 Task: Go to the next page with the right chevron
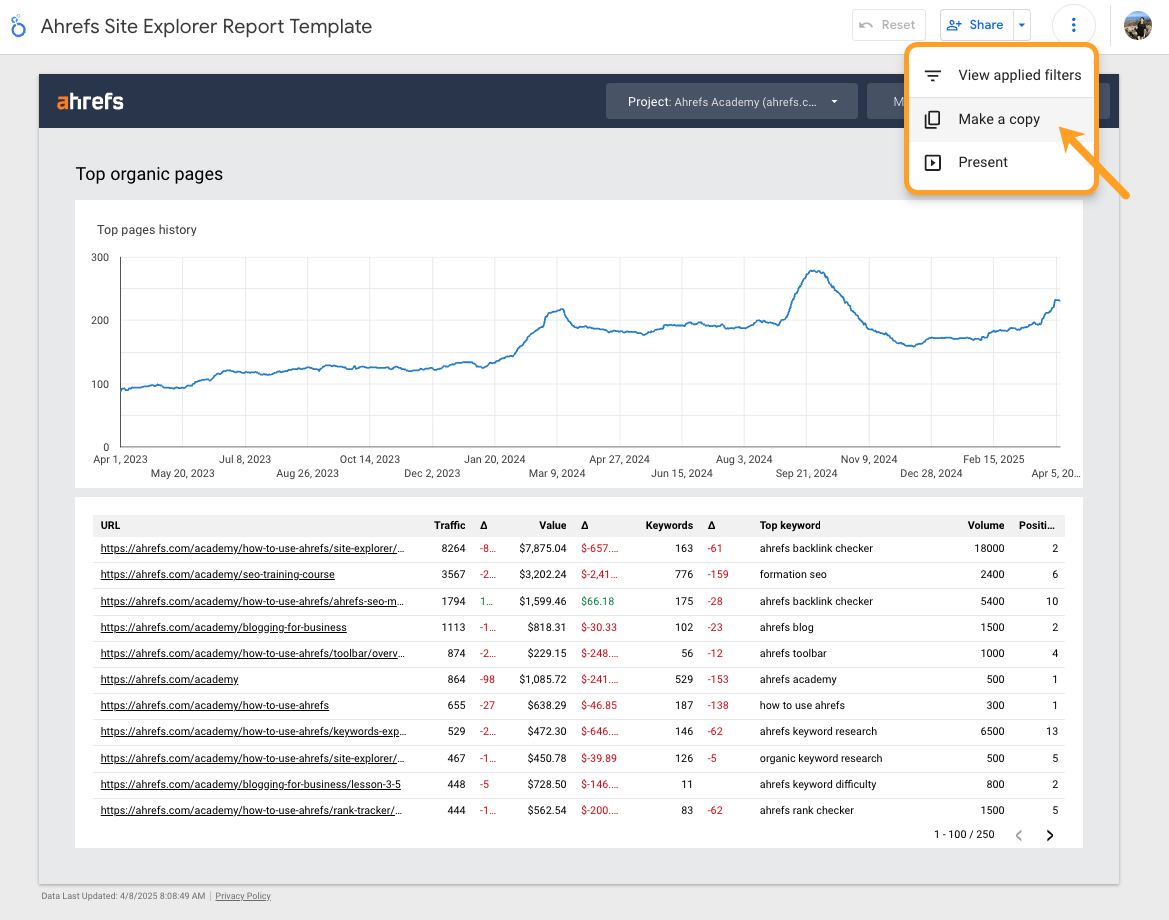[1049, 835]
